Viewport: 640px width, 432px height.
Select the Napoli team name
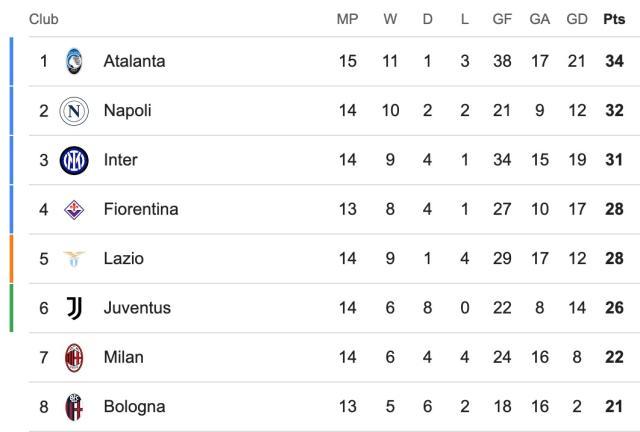point(127,111)
